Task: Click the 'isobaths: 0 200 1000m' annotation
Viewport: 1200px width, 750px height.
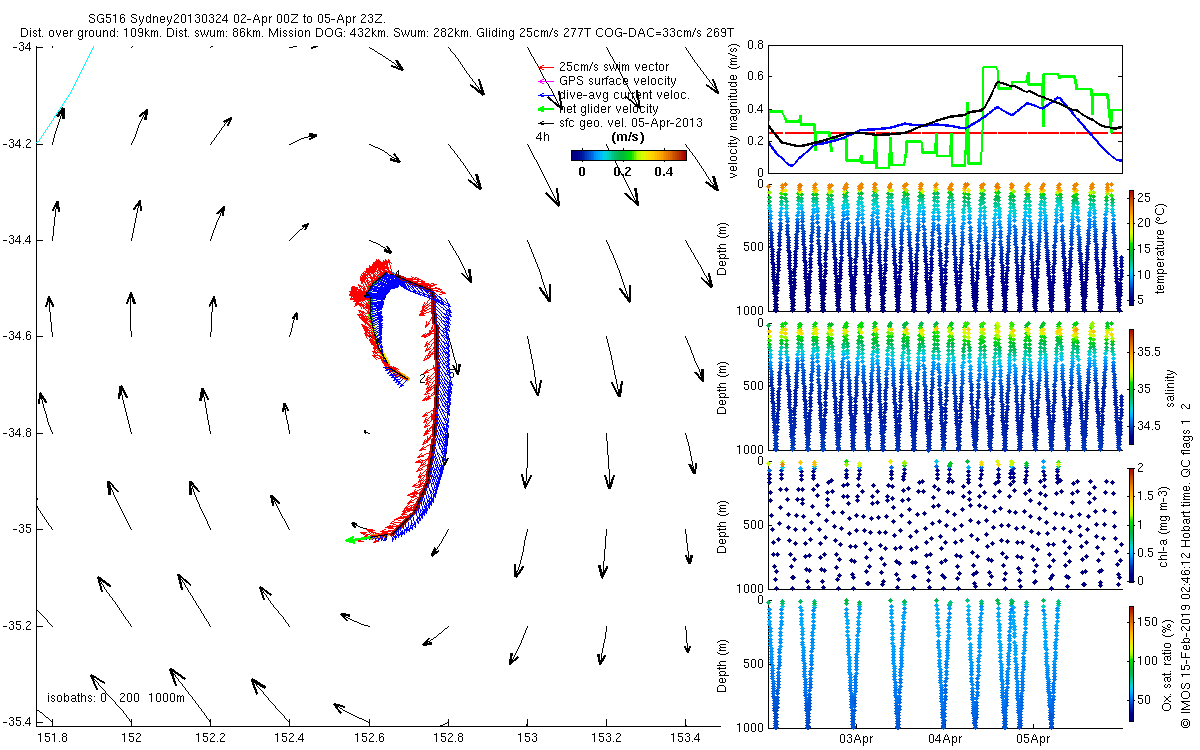Action: tap(116, 698)
